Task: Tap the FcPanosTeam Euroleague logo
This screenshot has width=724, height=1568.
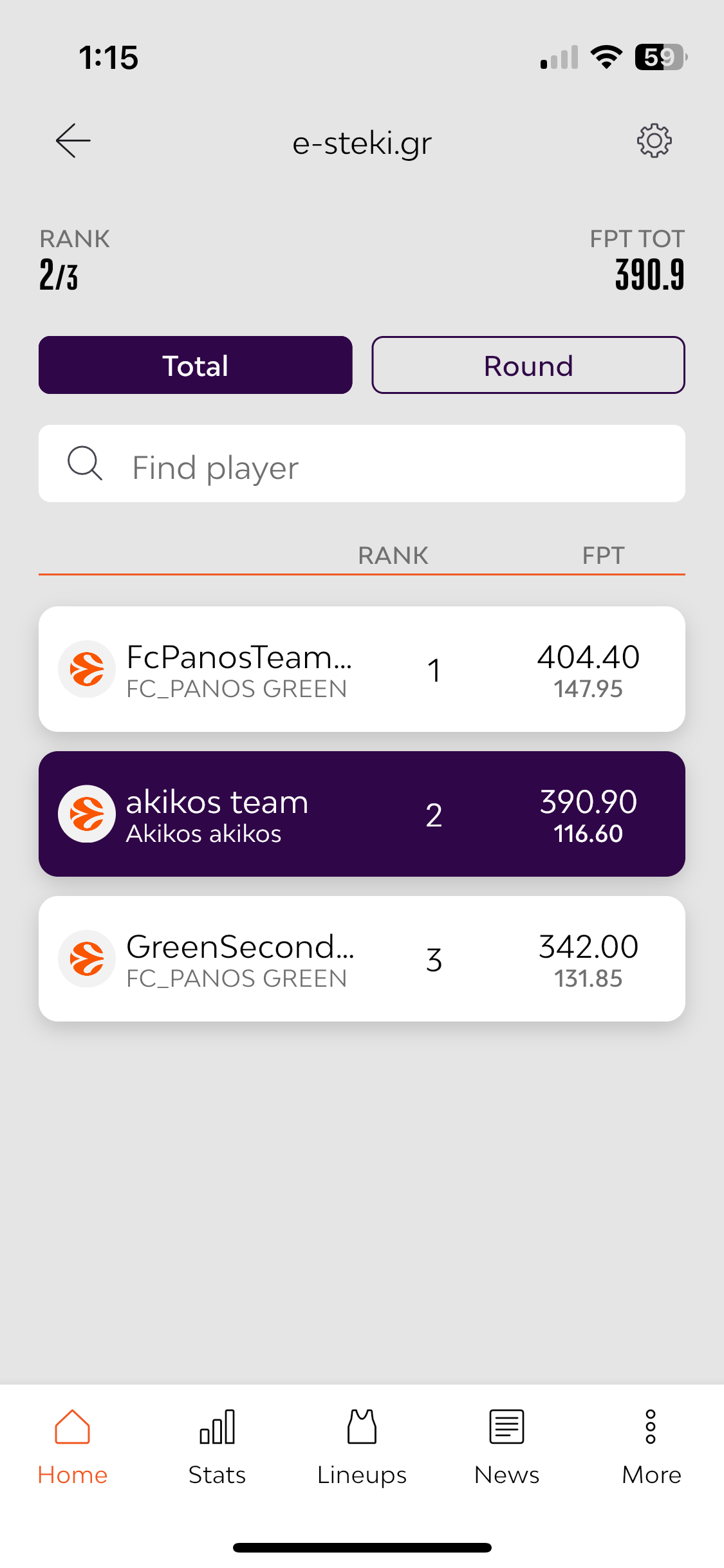Action: (x=87, y=669)
